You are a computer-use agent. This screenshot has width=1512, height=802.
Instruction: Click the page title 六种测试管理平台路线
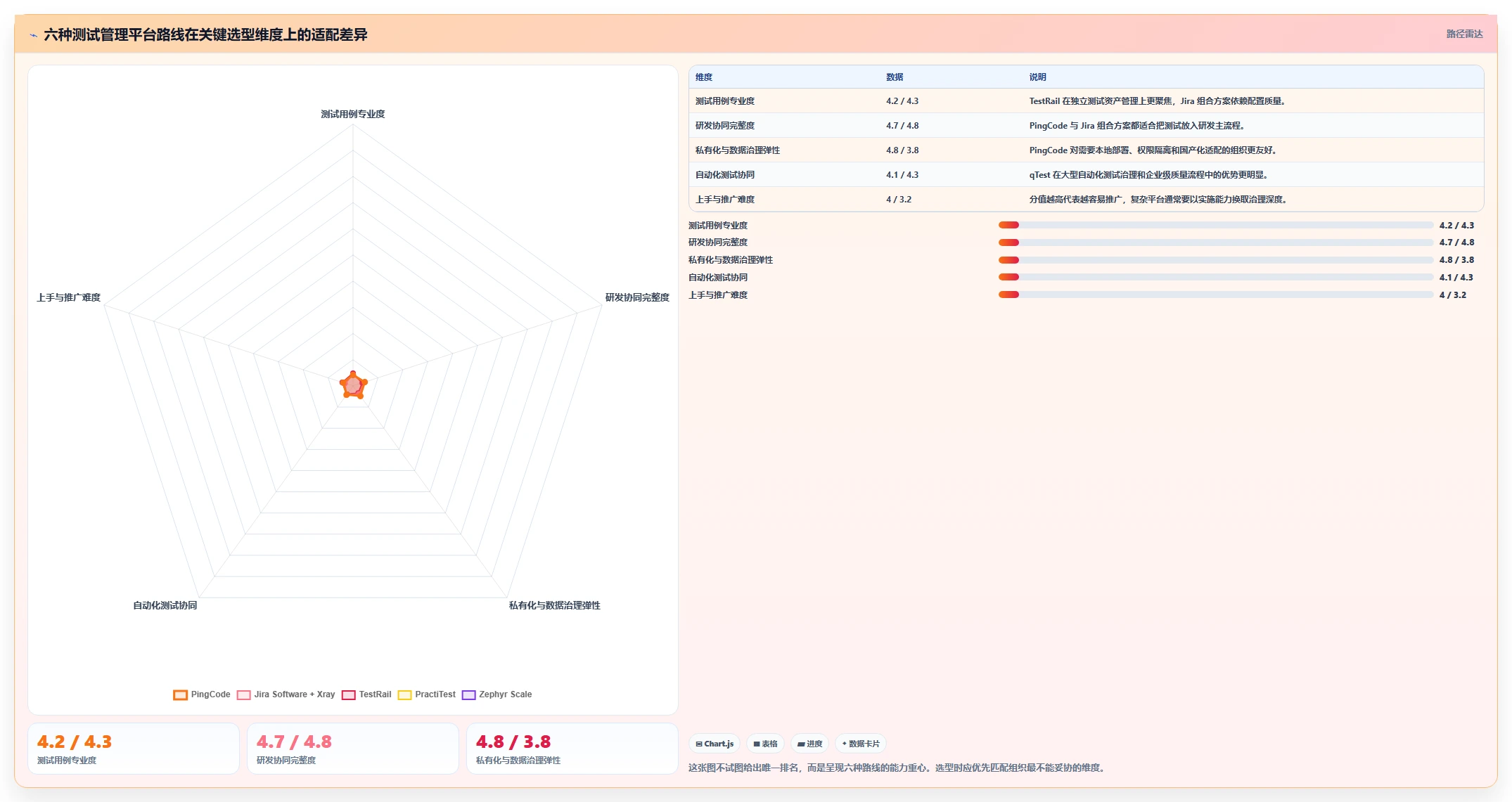click(205, 34)
